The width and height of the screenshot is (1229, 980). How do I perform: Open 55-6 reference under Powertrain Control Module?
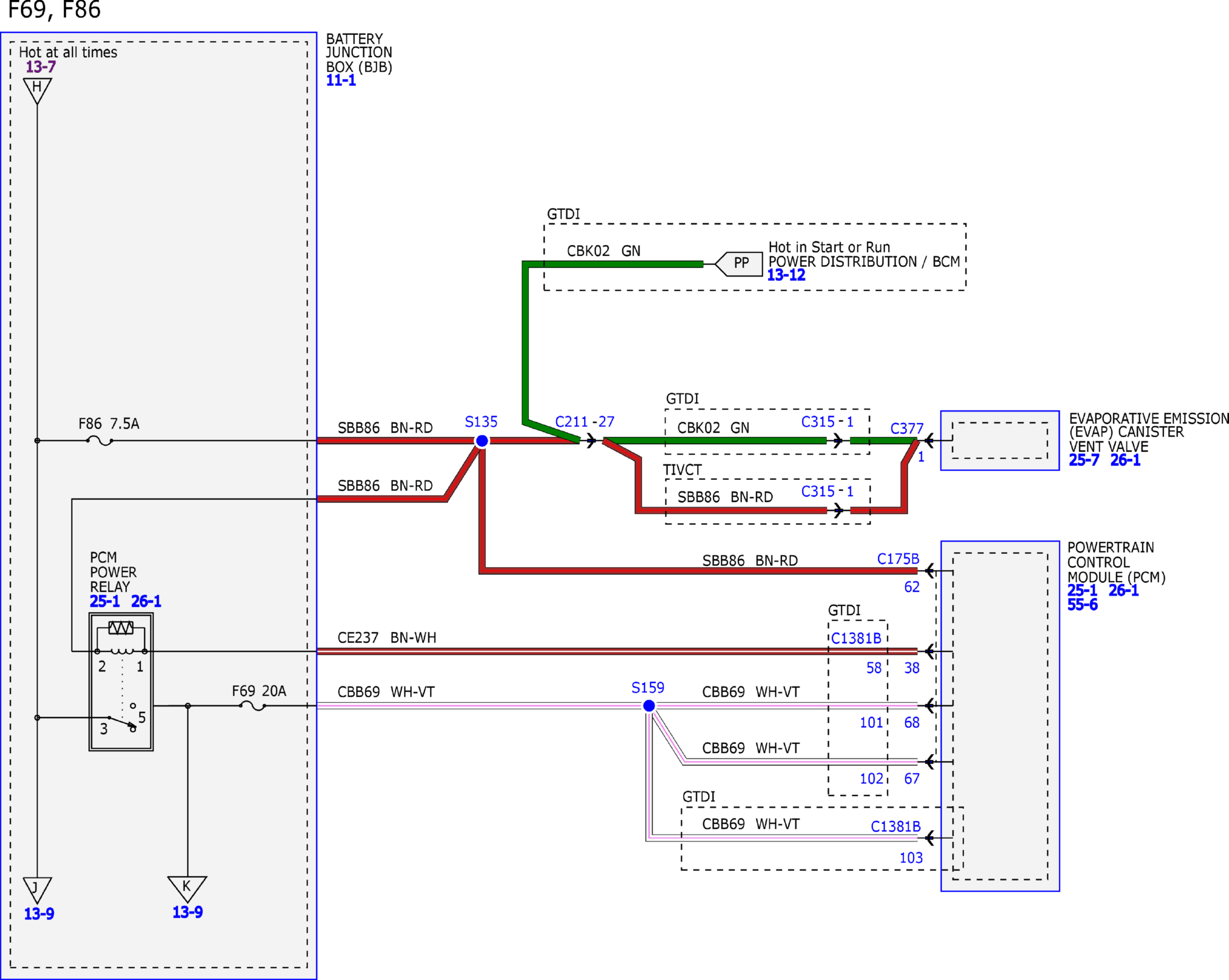(x=1082, y=605)
